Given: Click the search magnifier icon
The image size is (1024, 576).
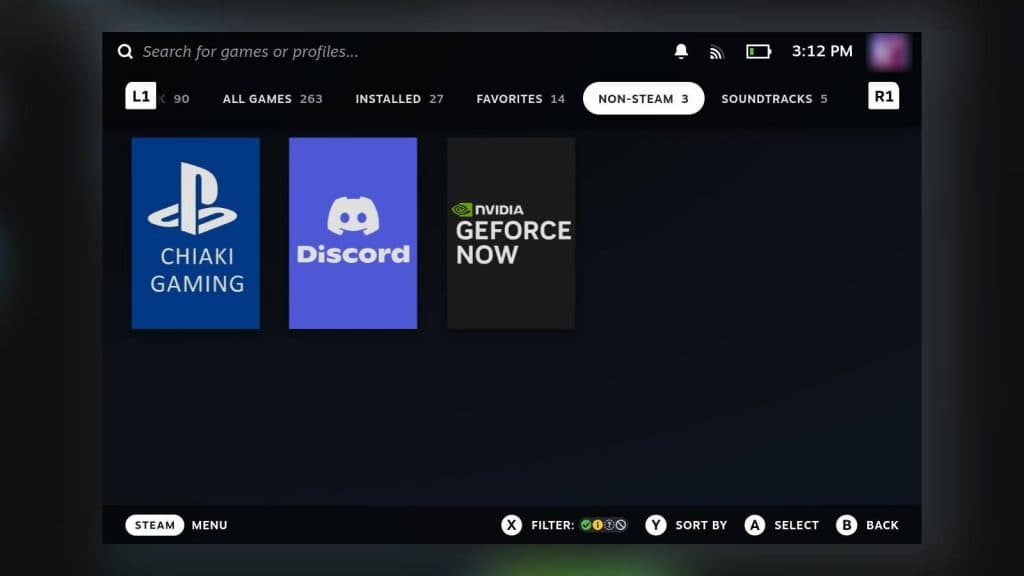Looking at the screenshot, I should pyautogui.click(x=125, y=52).
